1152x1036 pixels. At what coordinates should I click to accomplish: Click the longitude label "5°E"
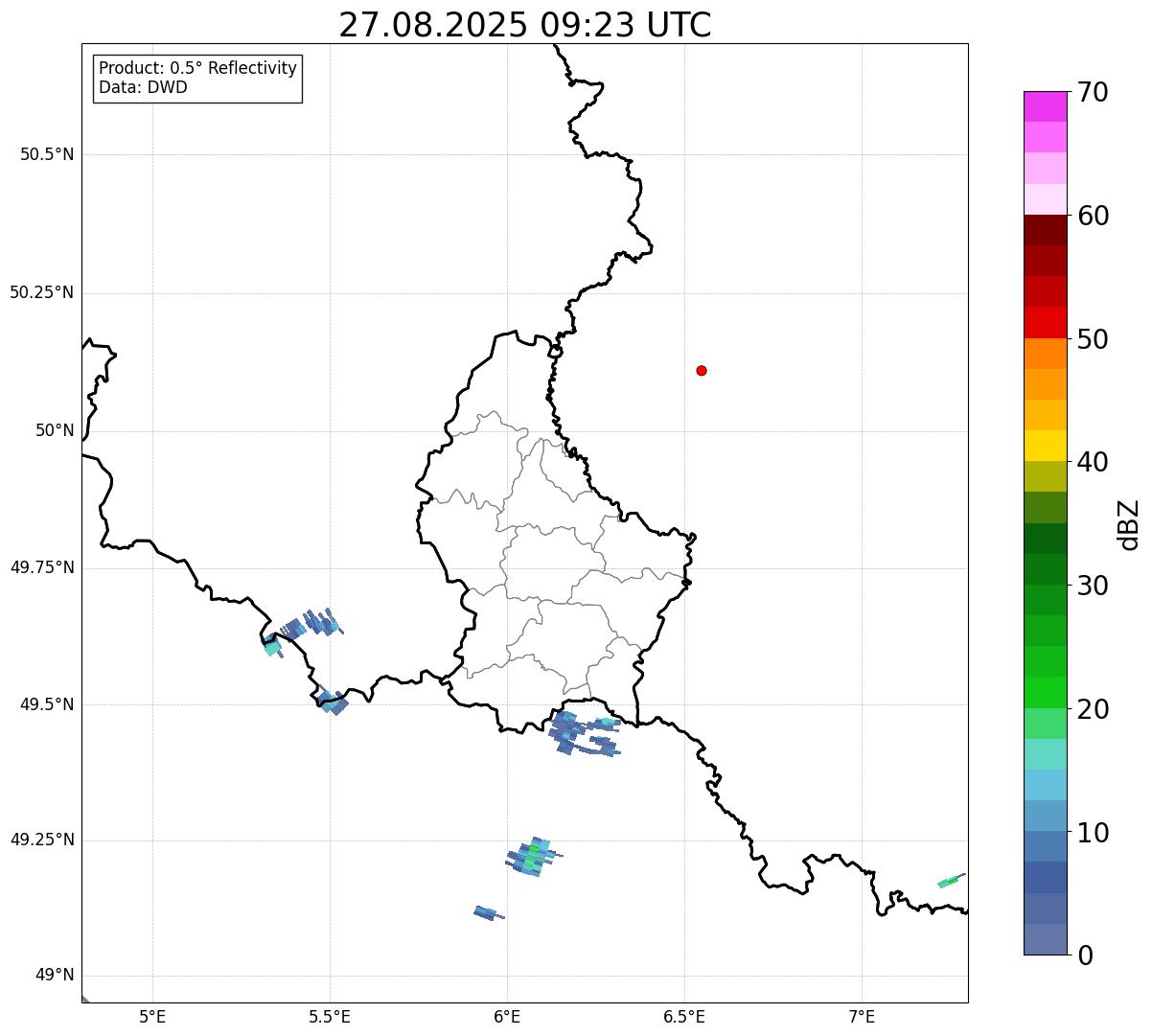152,1016
